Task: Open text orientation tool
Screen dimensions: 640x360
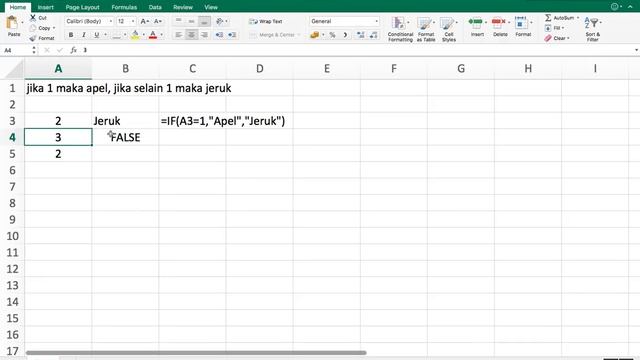Action: [220, 21]
